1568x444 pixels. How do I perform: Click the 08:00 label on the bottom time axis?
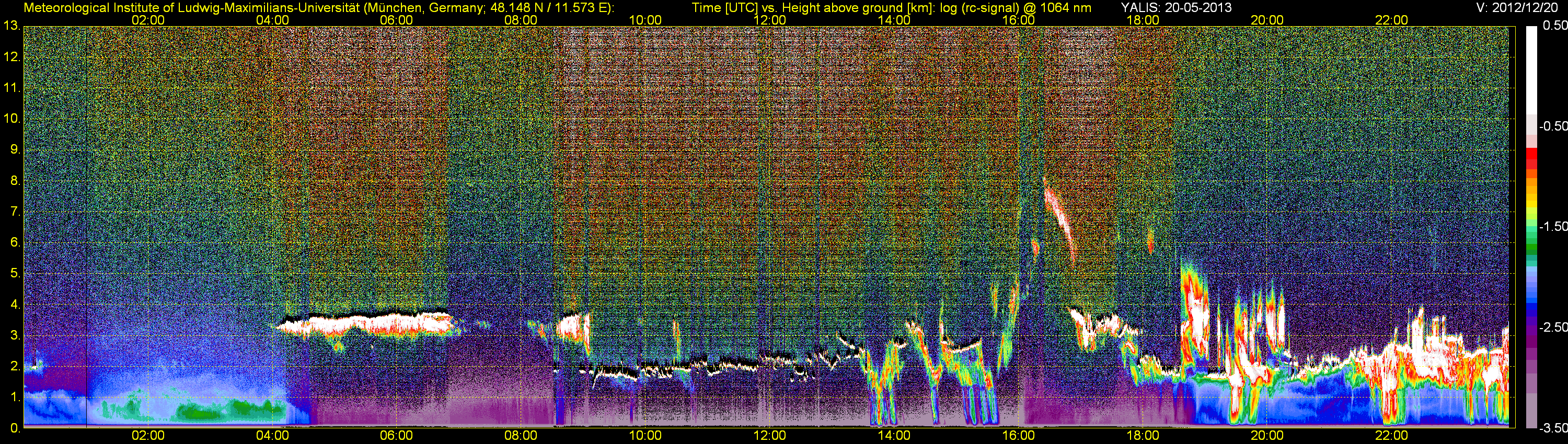(521, 436)
